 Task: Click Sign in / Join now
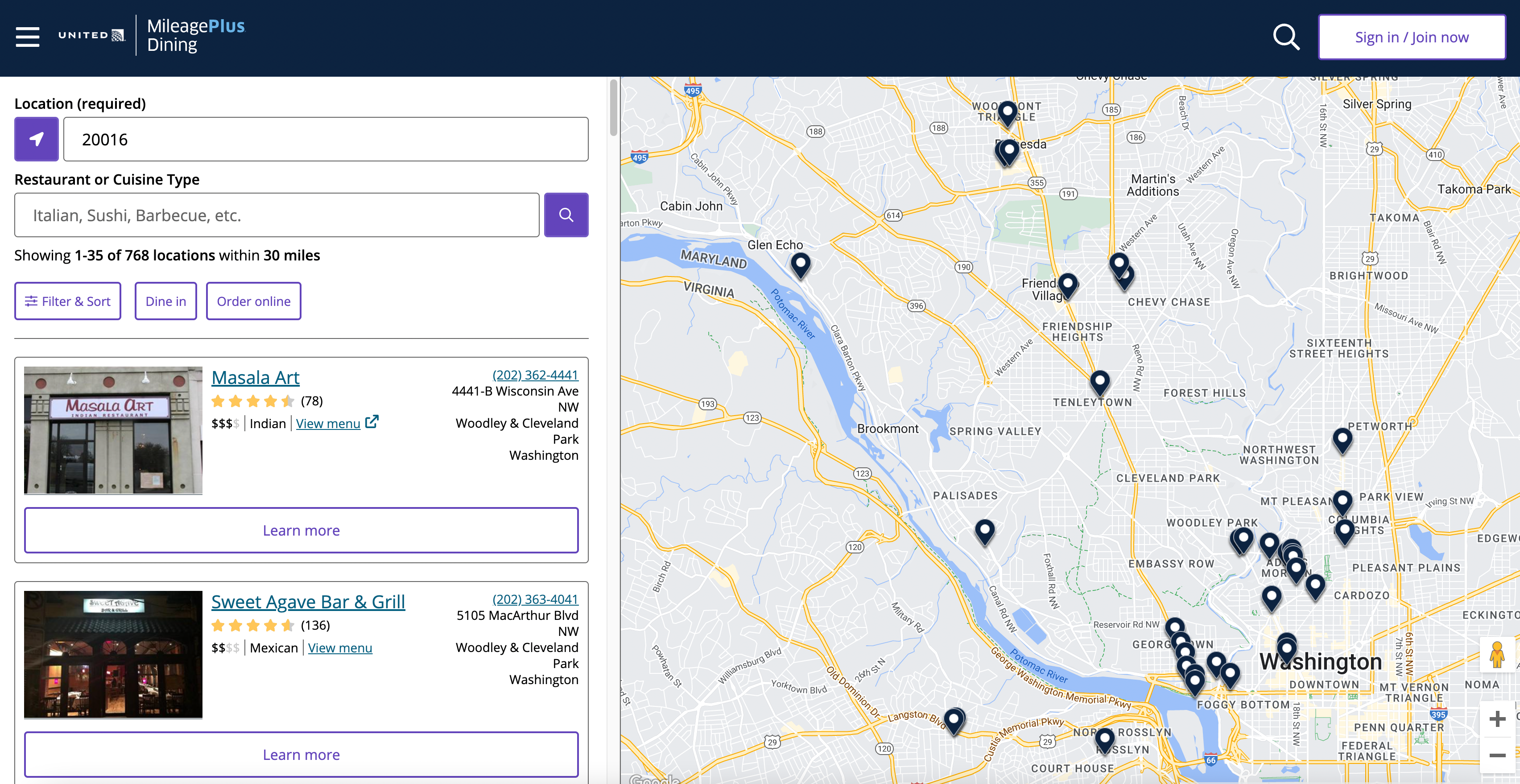pos(1412,37)
